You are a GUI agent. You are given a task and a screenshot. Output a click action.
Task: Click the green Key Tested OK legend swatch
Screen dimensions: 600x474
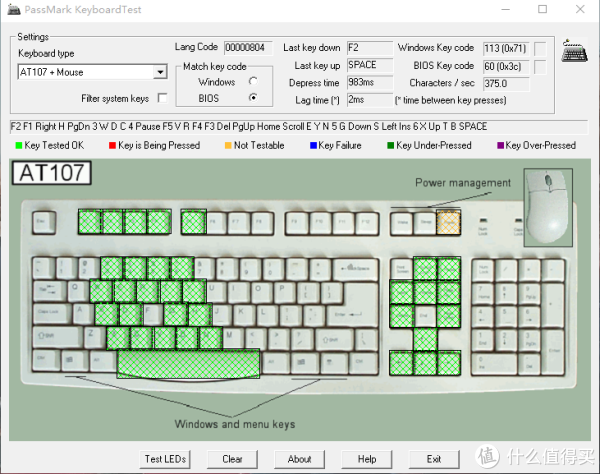pyautogui.click(x=19, y=145)
